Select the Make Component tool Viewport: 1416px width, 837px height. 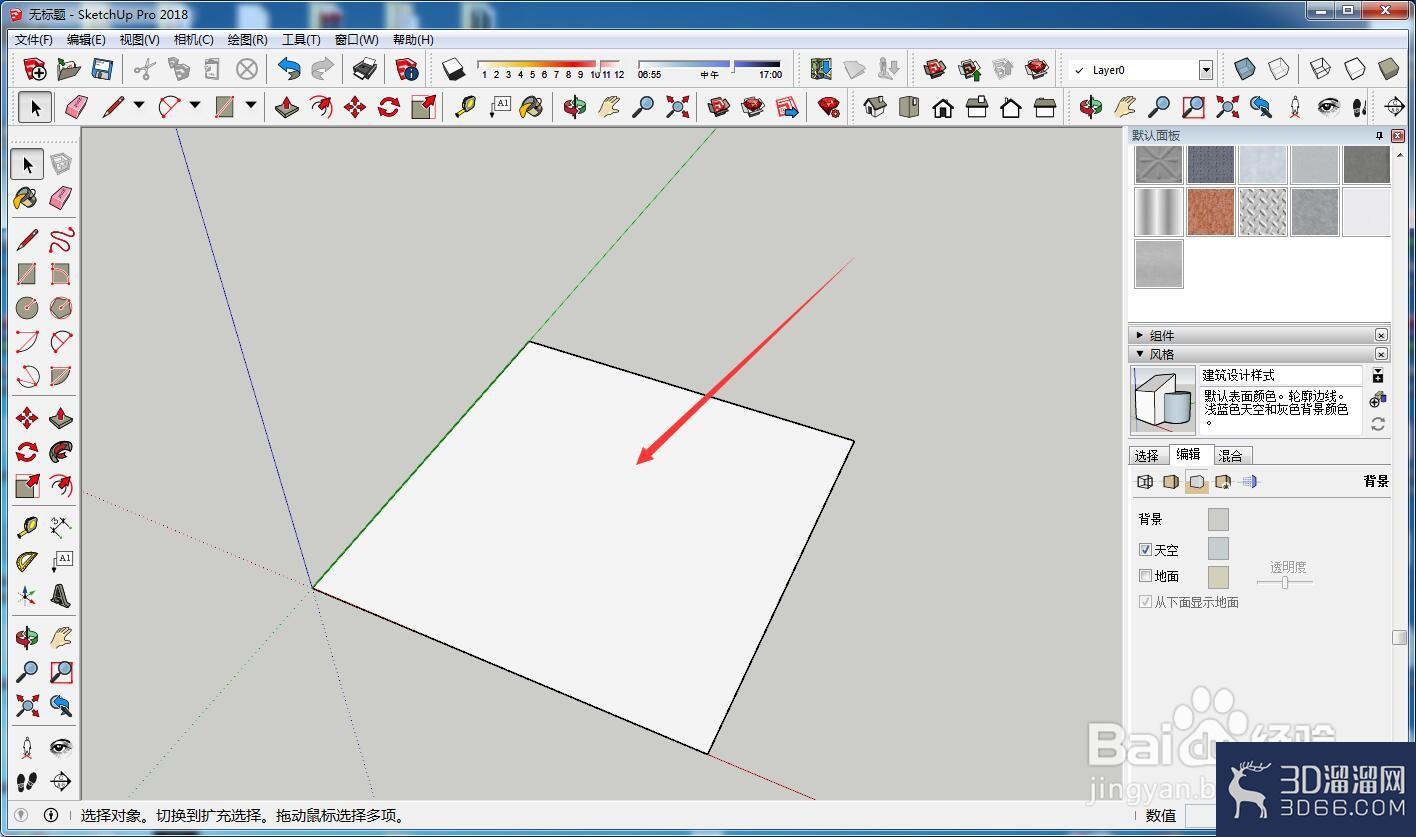(61, 164)
